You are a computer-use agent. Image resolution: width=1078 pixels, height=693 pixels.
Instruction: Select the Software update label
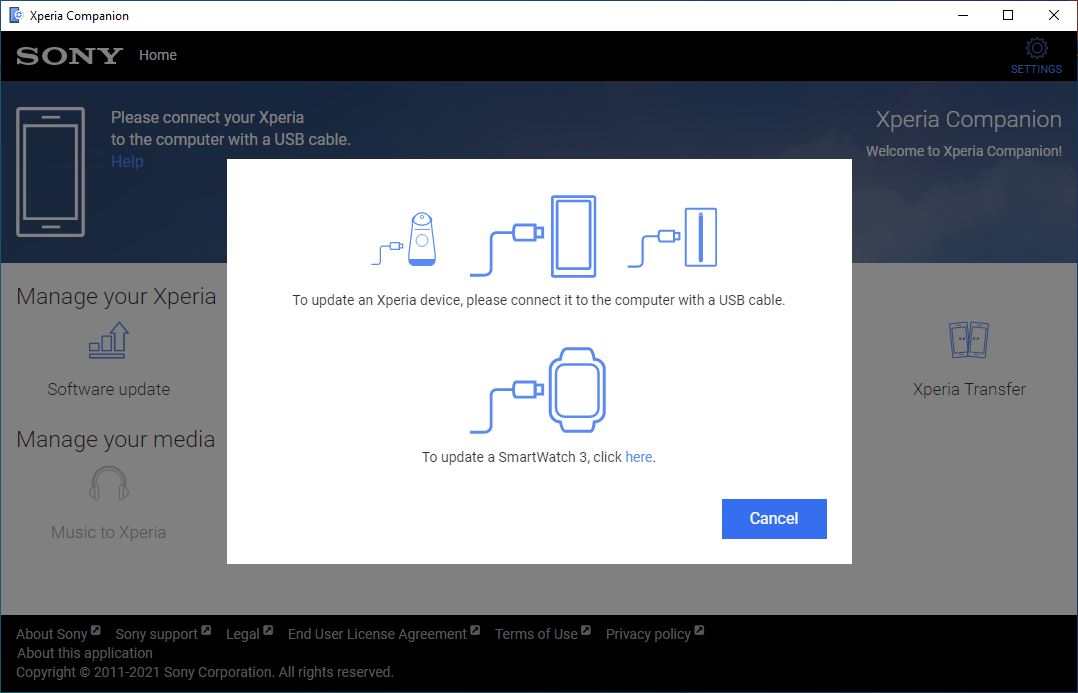(x=109, y=389)
